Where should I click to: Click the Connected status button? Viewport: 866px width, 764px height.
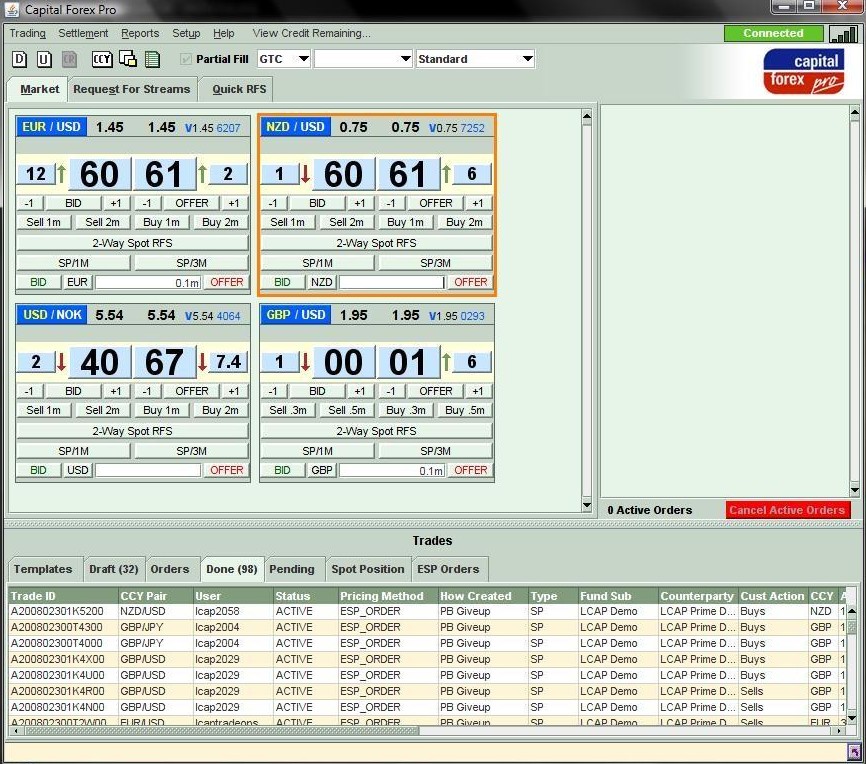coord(773,33)
